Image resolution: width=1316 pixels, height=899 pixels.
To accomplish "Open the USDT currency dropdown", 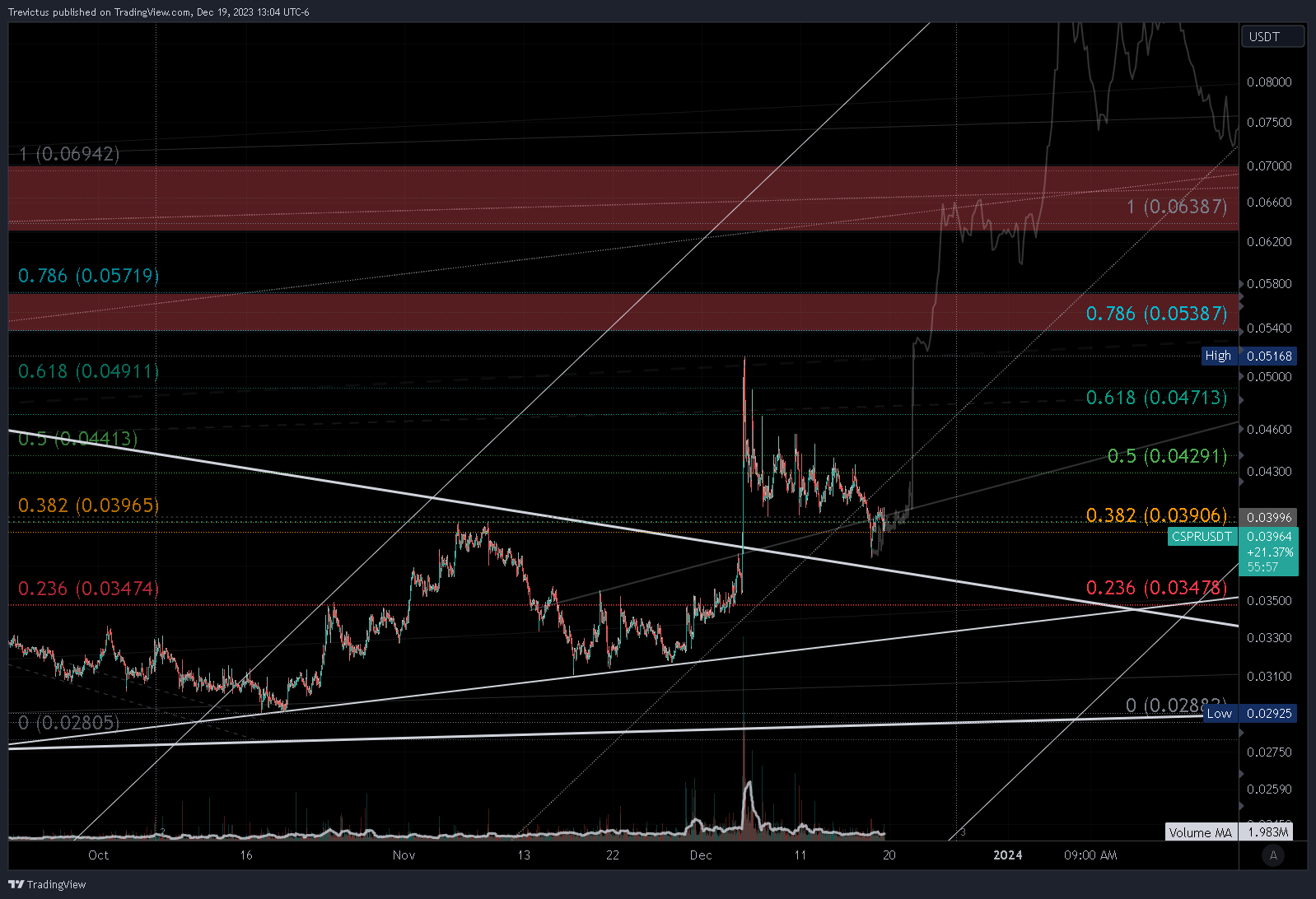I will [x=1272, y=36].
